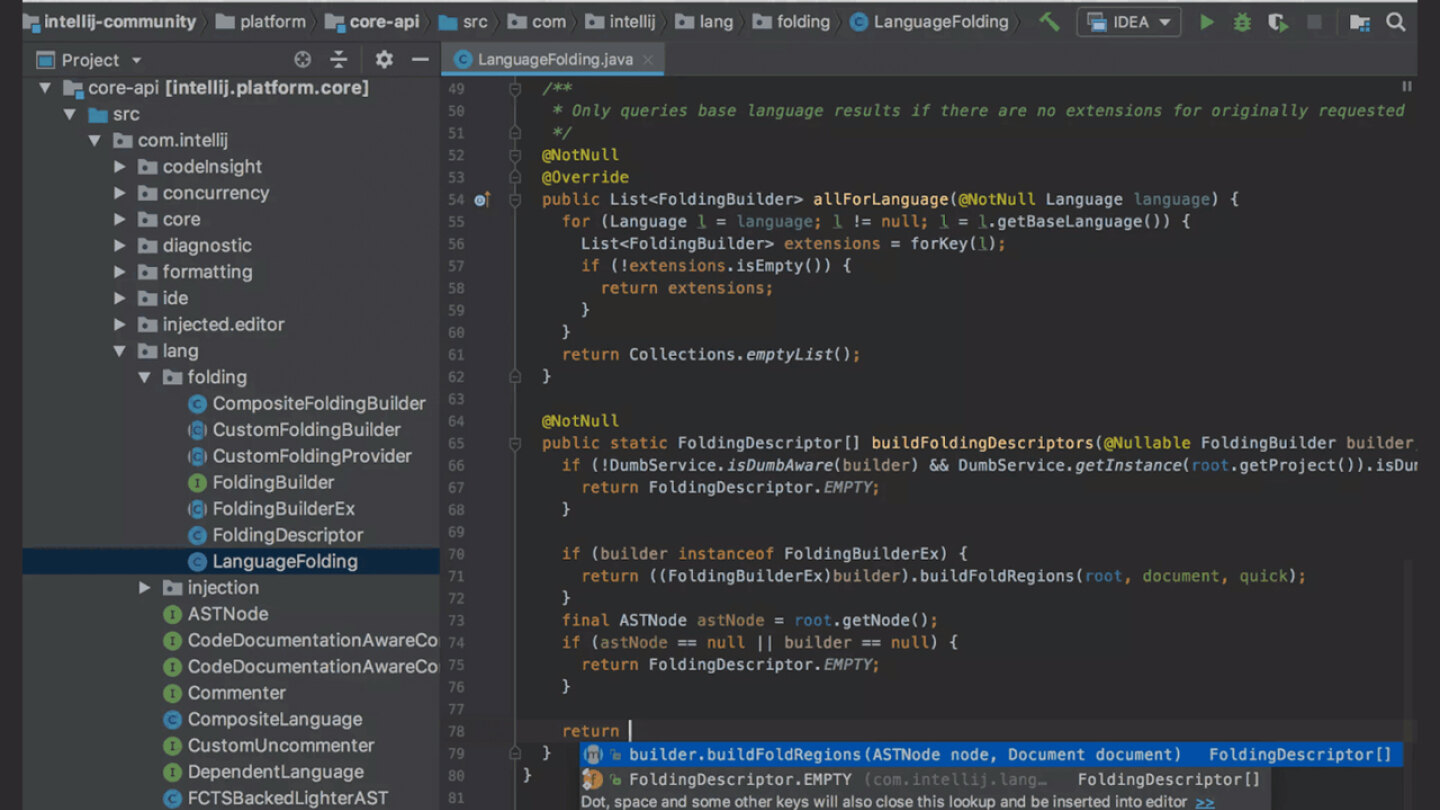
Task: Open the Project view dropdown
Action: pos(90,60)
